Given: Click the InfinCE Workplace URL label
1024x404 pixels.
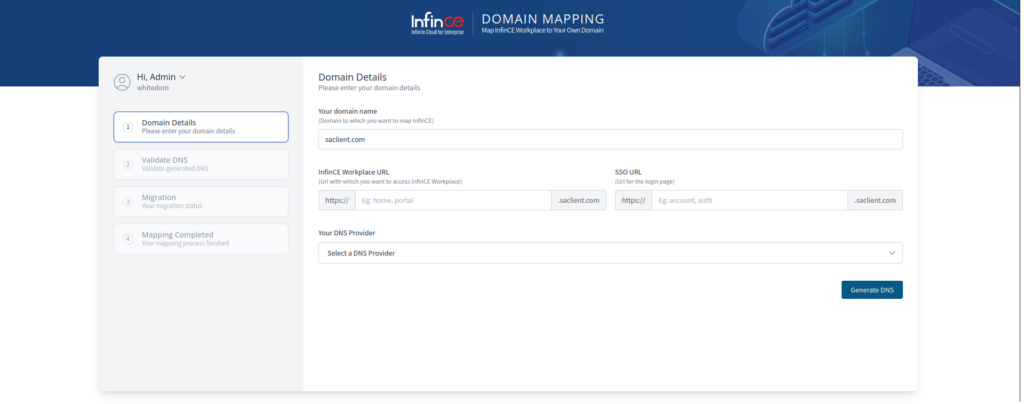Looking at the screenshot, I should tap(354, 172).
